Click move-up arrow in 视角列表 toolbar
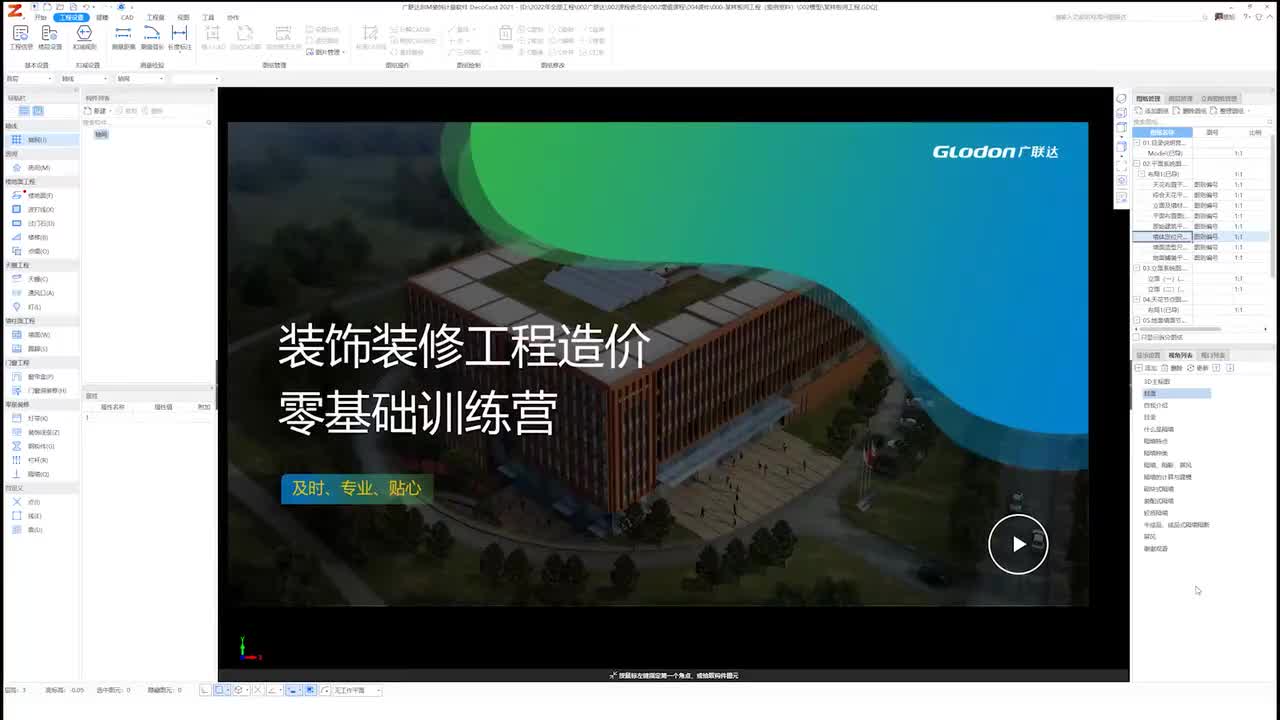The image size is (1280, 720). coord(1217,368)
